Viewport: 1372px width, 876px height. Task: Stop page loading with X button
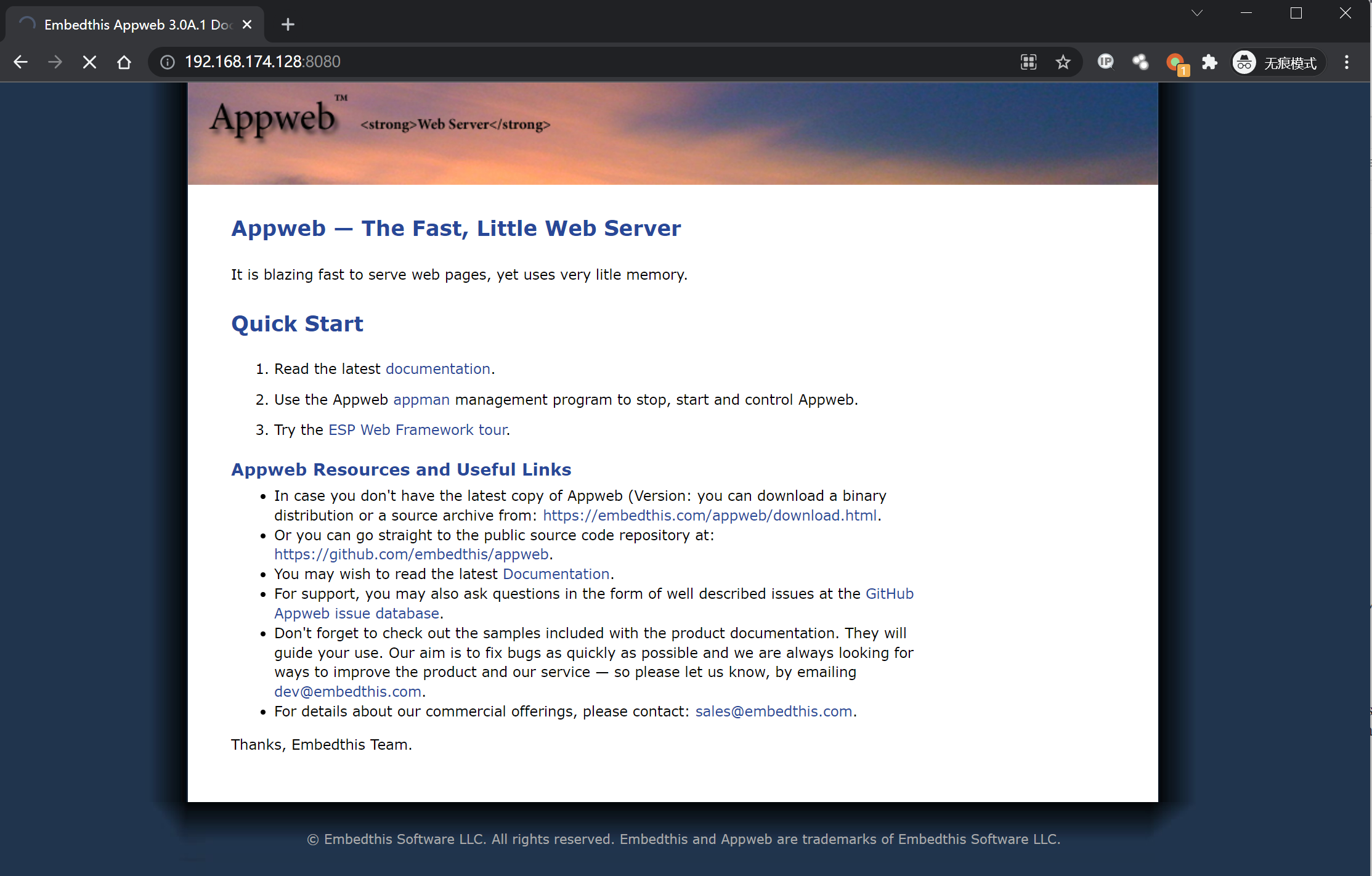(x=89, y=62)
